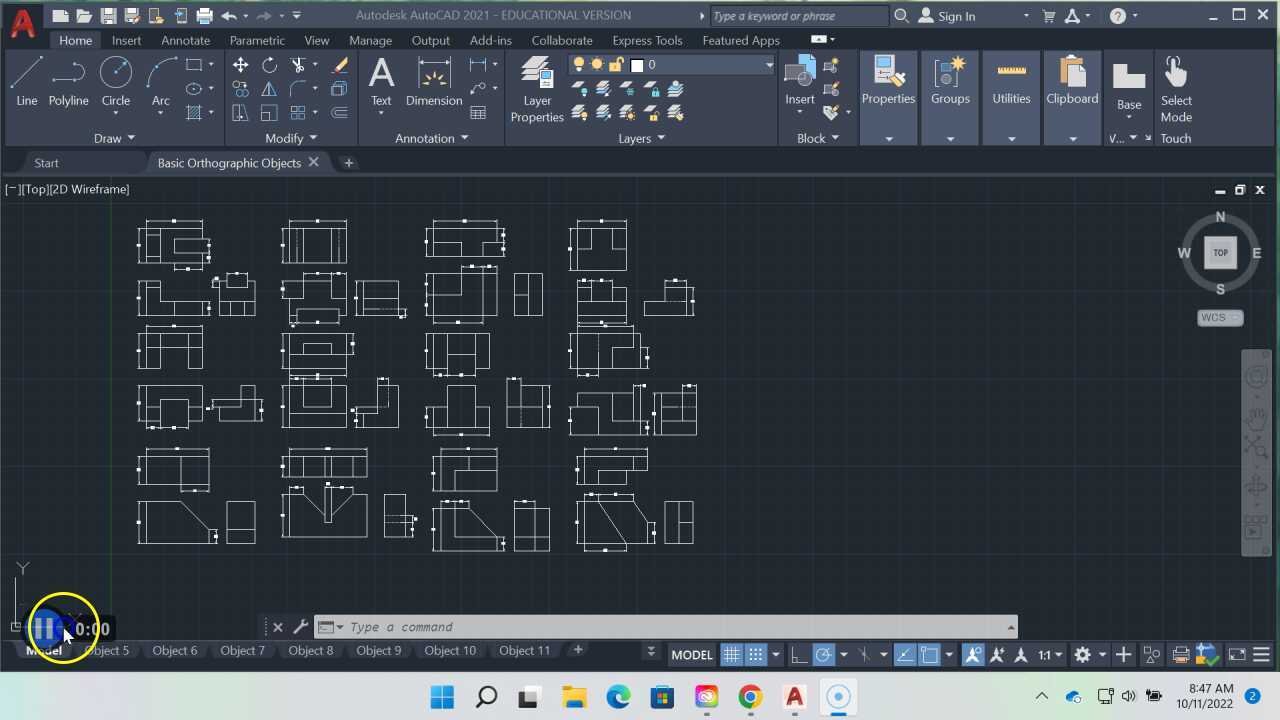Image resolution: width=1280 pixels, height=720 pixels.
Task: Activate the Polyline tool
Action: click(x=68, y=80)
